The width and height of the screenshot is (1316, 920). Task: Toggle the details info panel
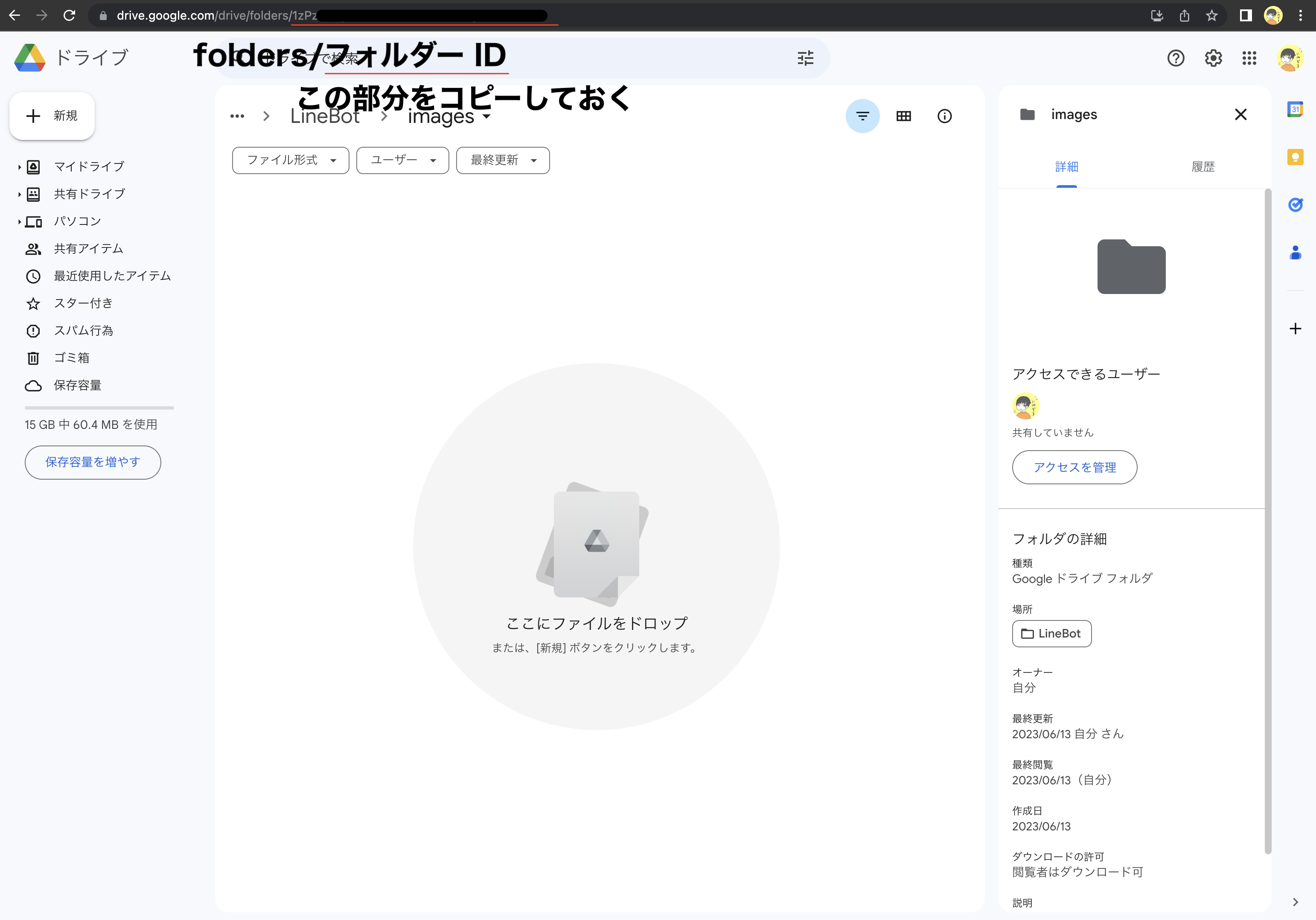pos(945,116)
